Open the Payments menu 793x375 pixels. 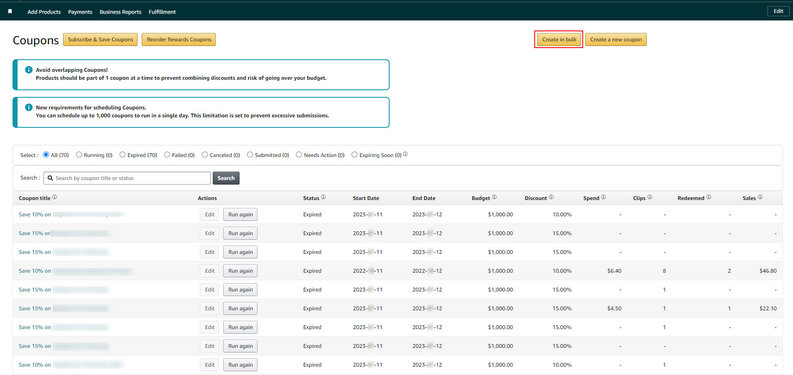pos(80,12)
